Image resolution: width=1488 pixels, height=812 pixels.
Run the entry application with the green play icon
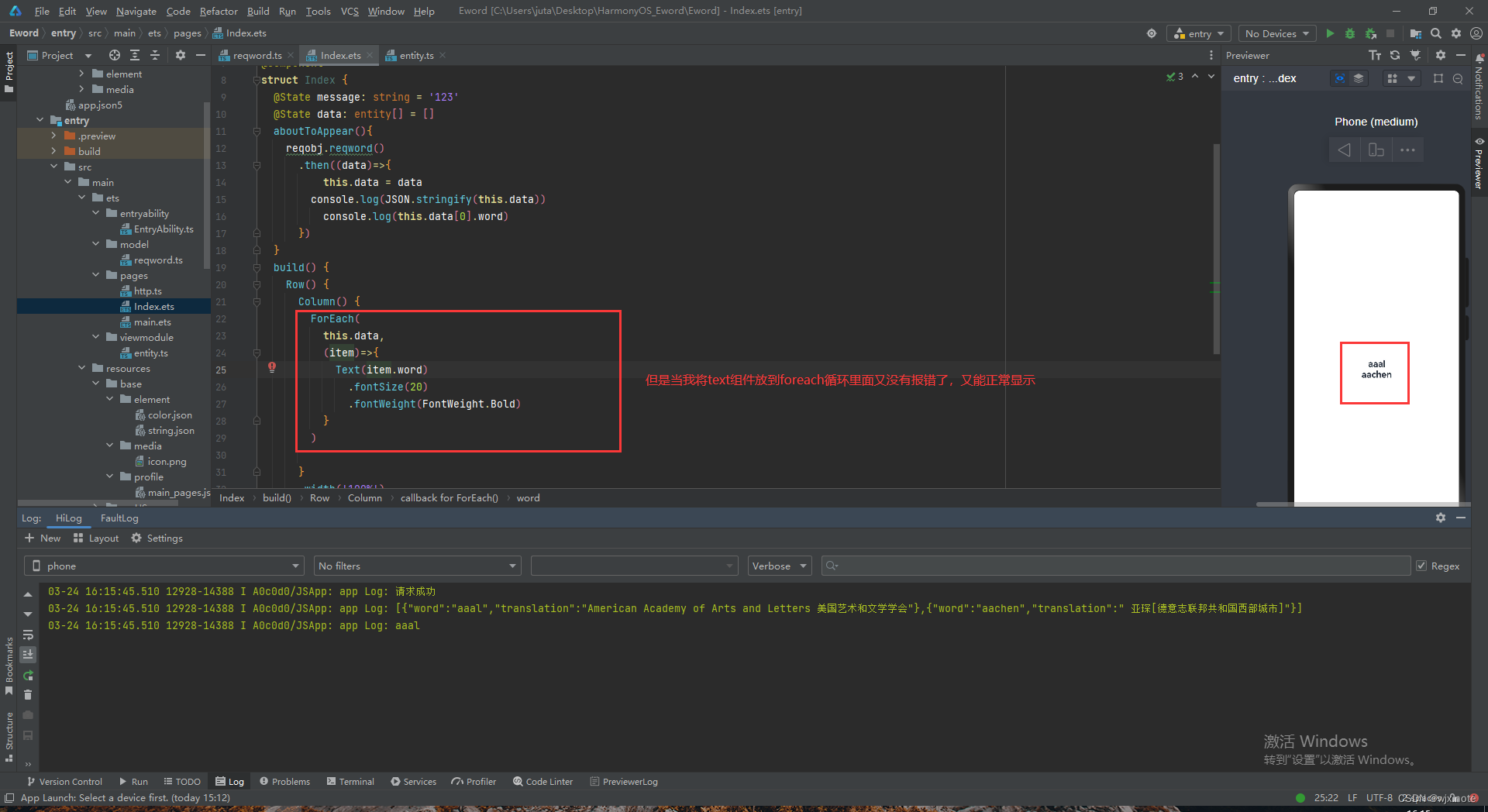1331,33
